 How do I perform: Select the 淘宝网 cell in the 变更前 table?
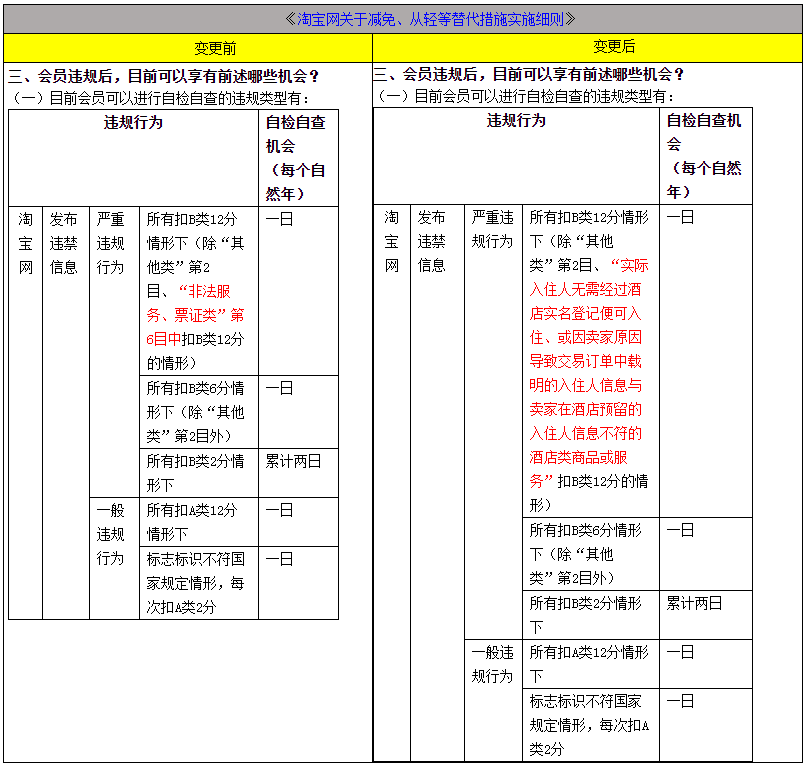point(26,413)
